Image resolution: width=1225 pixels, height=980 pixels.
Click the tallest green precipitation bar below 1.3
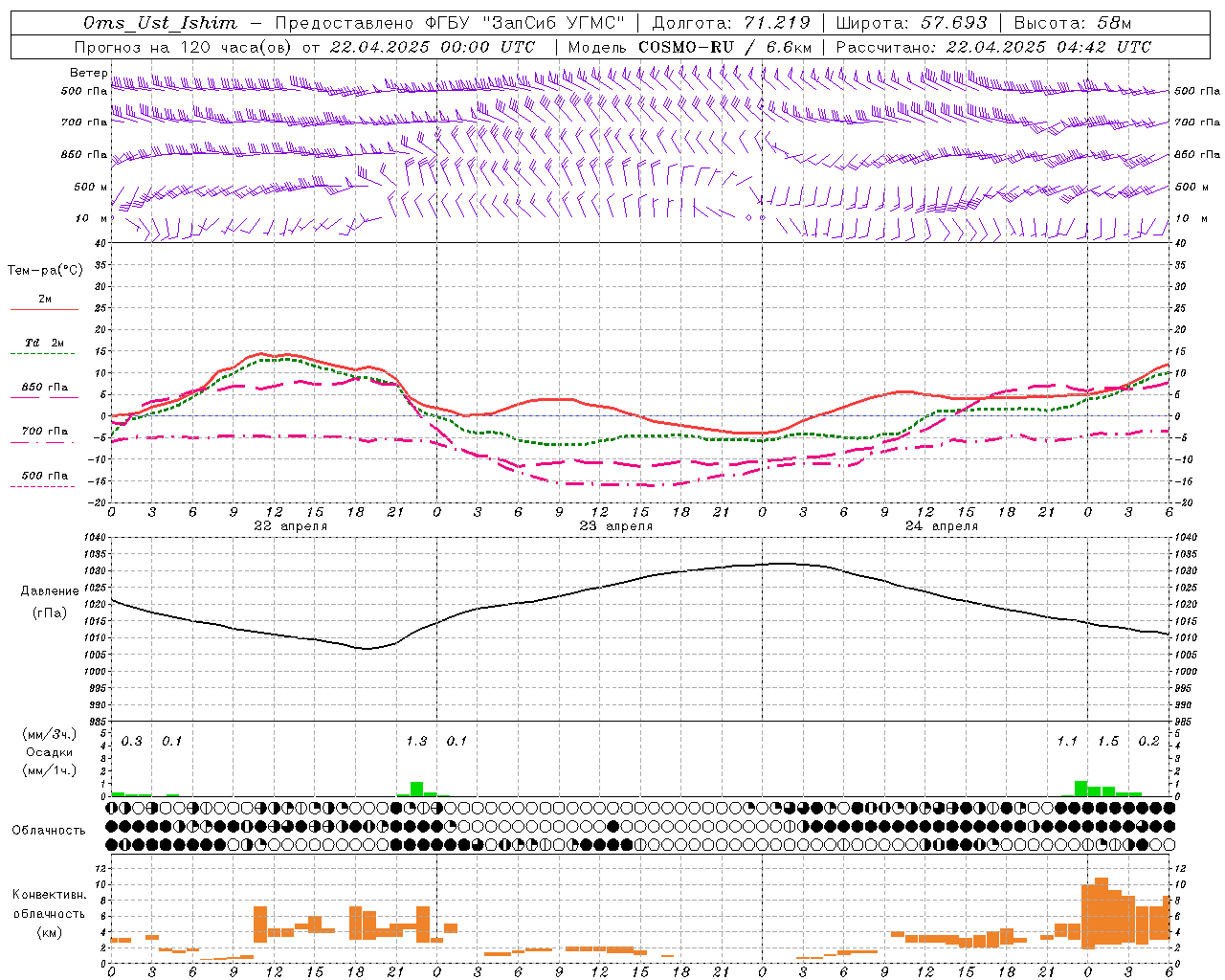tap(416, 790)
